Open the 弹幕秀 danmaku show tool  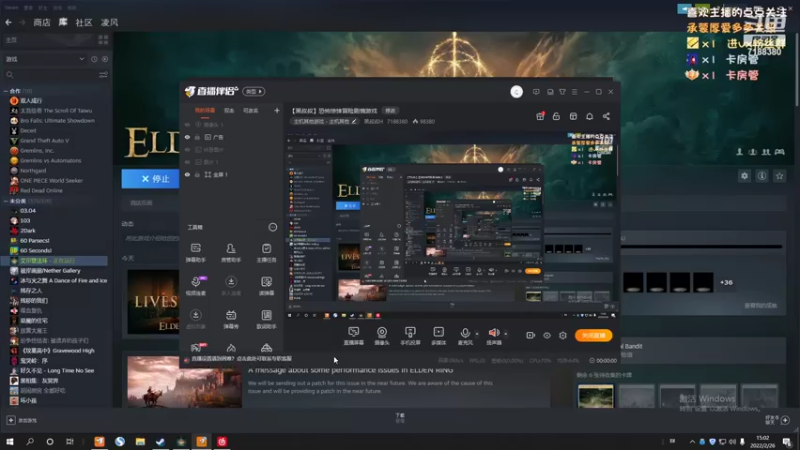tap(231, 319)
